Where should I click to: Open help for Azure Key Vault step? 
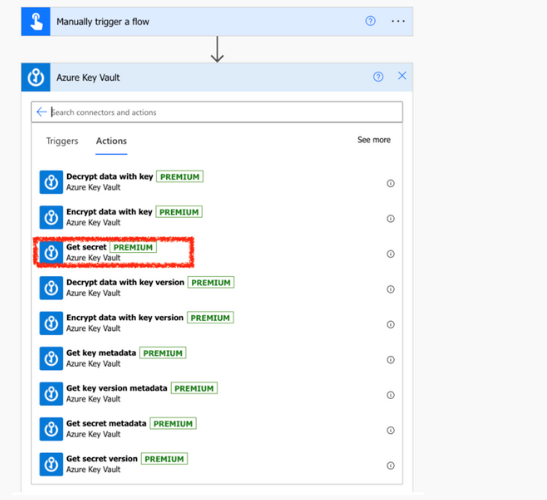point(378,77)
